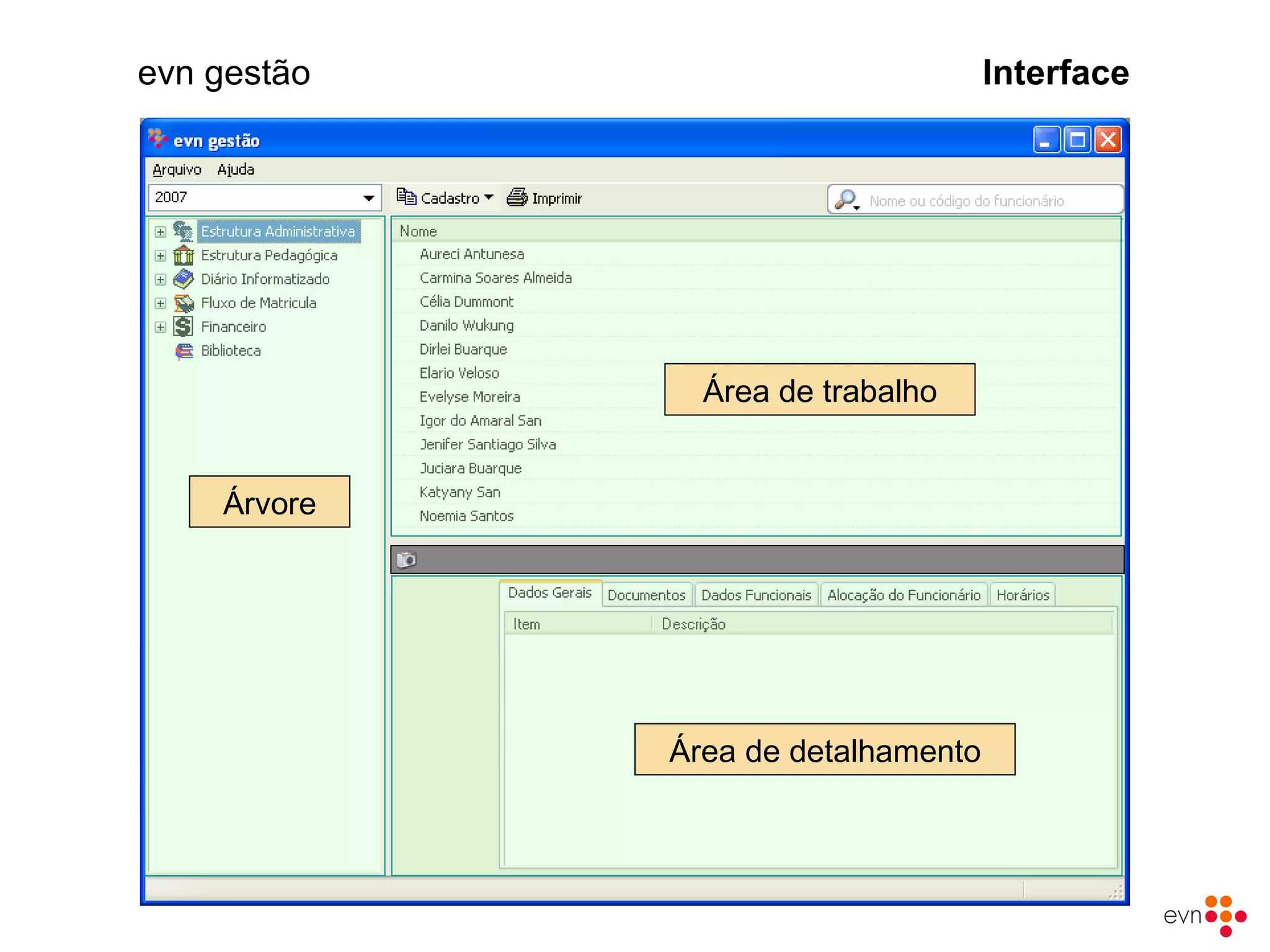Click the Imprimir printer button
1270x952 pixels.
click(x=544, y=198)
